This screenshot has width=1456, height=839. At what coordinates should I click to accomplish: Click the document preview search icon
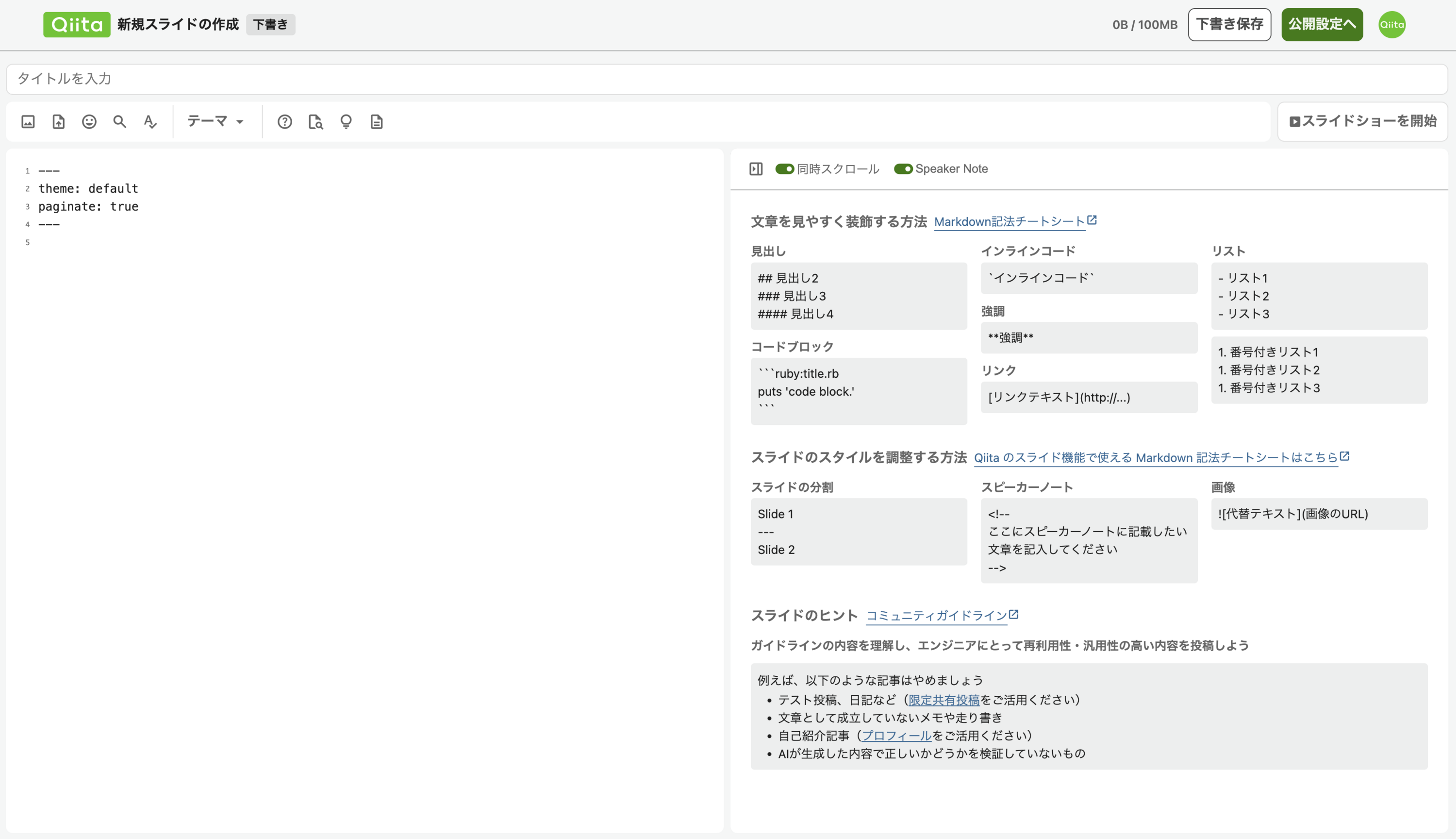[x=315, y=121]
